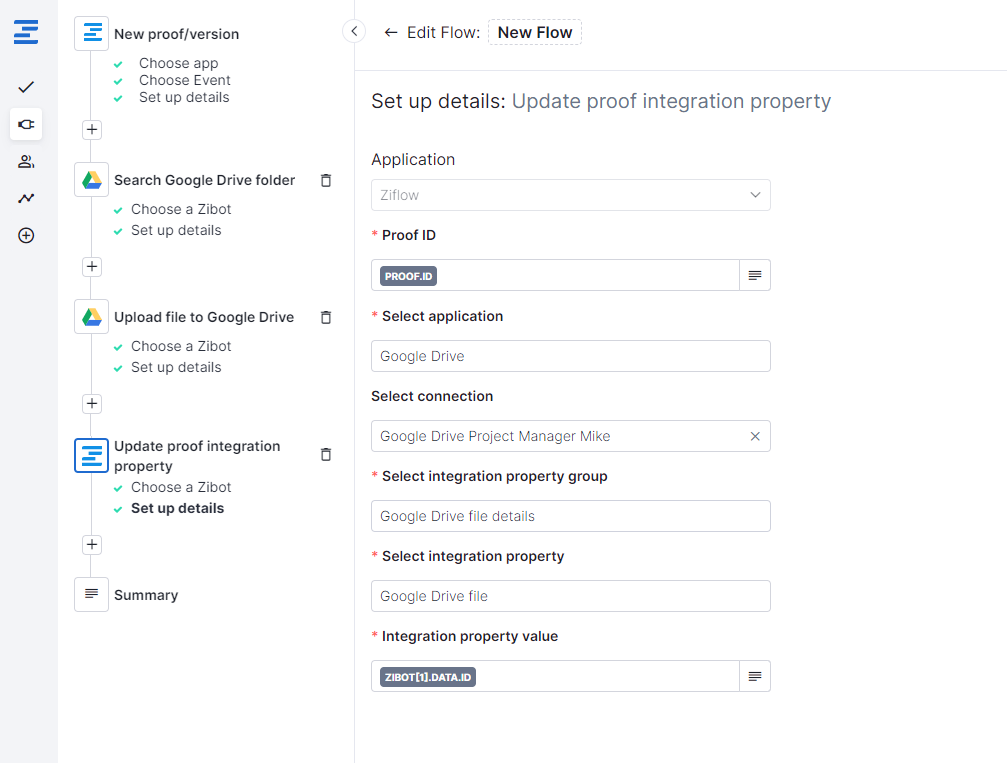This screenshot has width=1007, height=763.
Task: Delete the Upload file to Google Drive step
Action: click(x=325, y=317)
